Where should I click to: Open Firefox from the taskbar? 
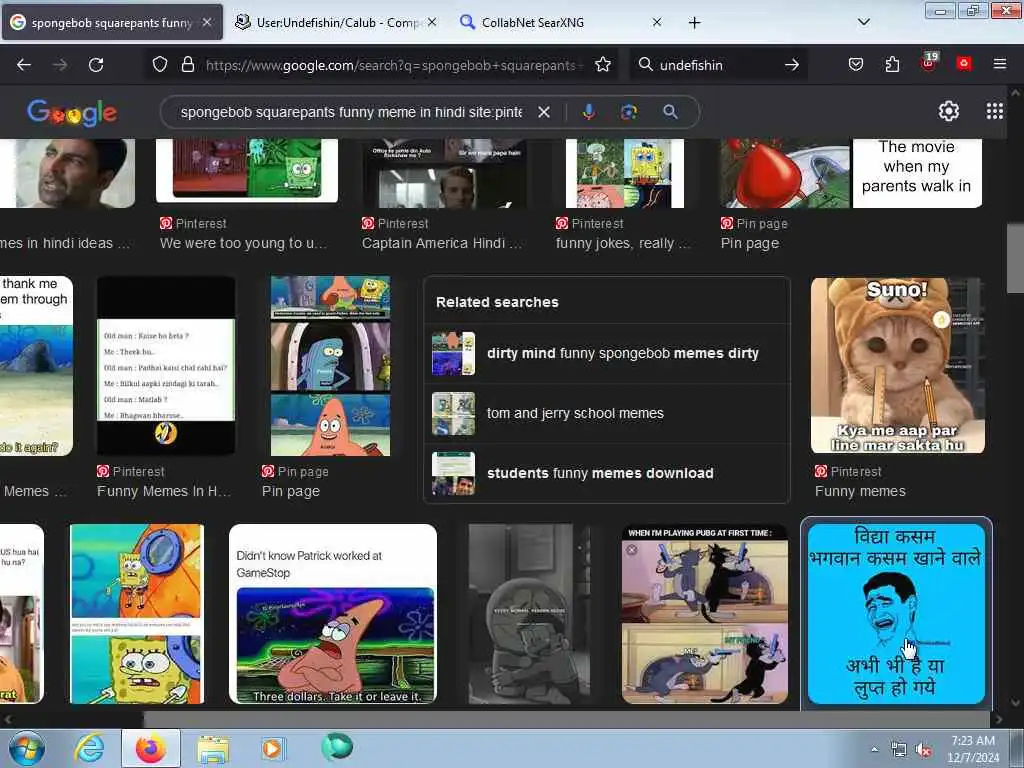click(x=150, y=748)
